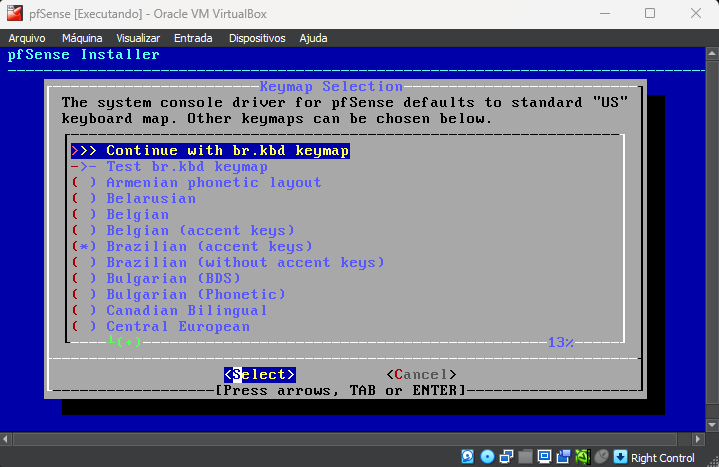Select Brazilian (accent keys) radio option
This screenshot has height=467, width=719.
click(x=192, y=247)
